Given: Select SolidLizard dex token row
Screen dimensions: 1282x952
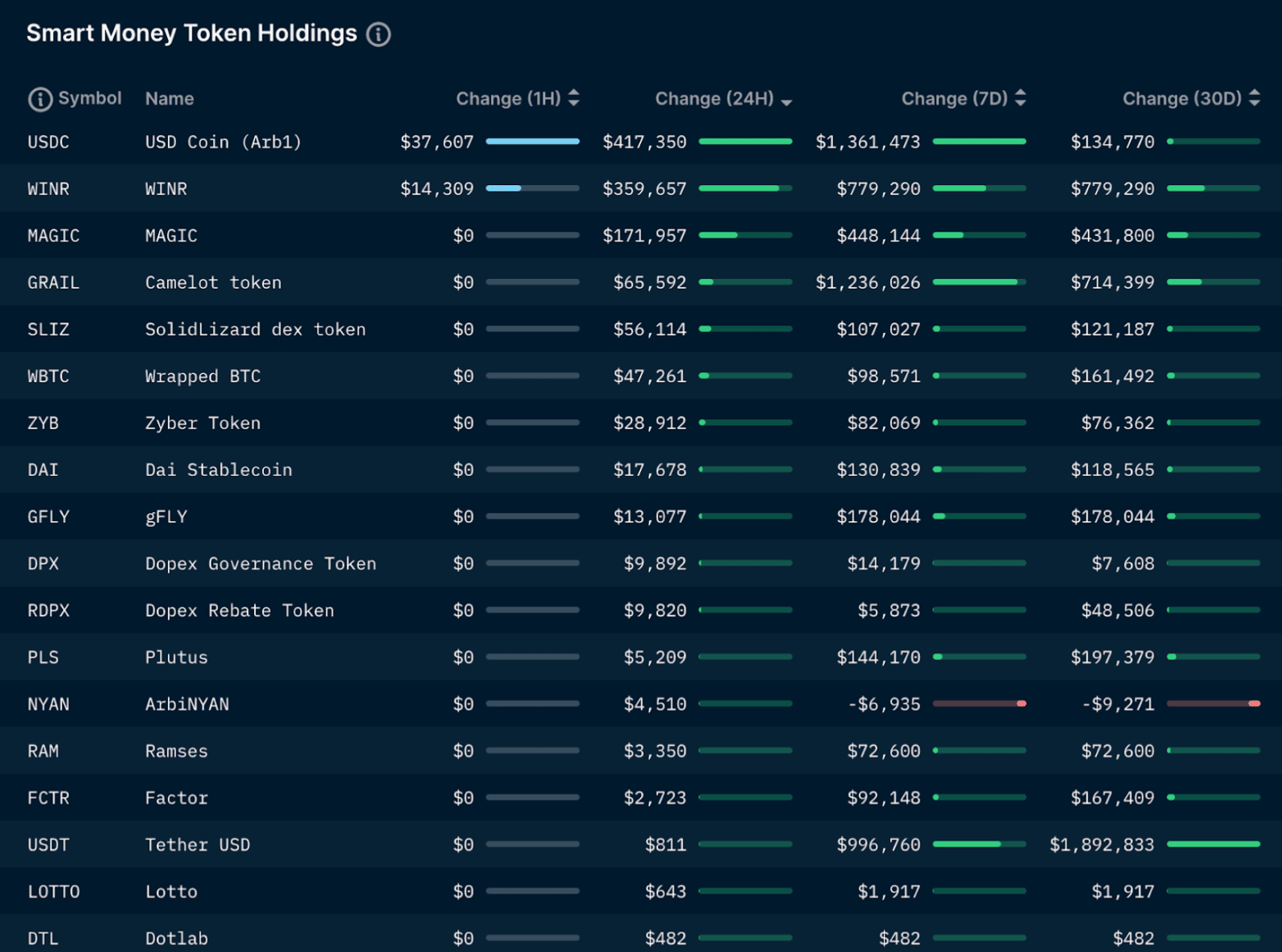Looking at the screenshot, I should (x=255, y=330).
